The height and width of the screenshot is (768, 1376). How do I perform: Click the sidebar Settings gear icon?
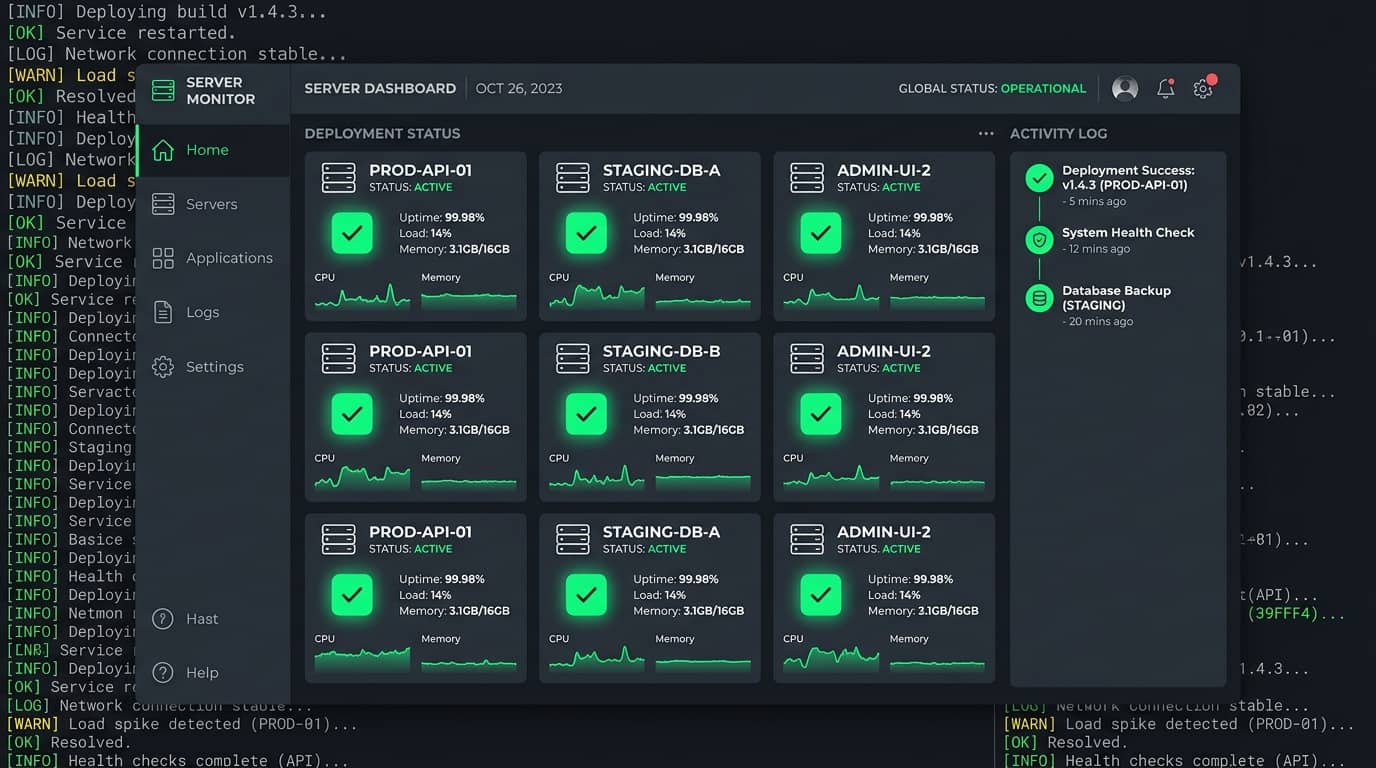(x=163, y=367)
